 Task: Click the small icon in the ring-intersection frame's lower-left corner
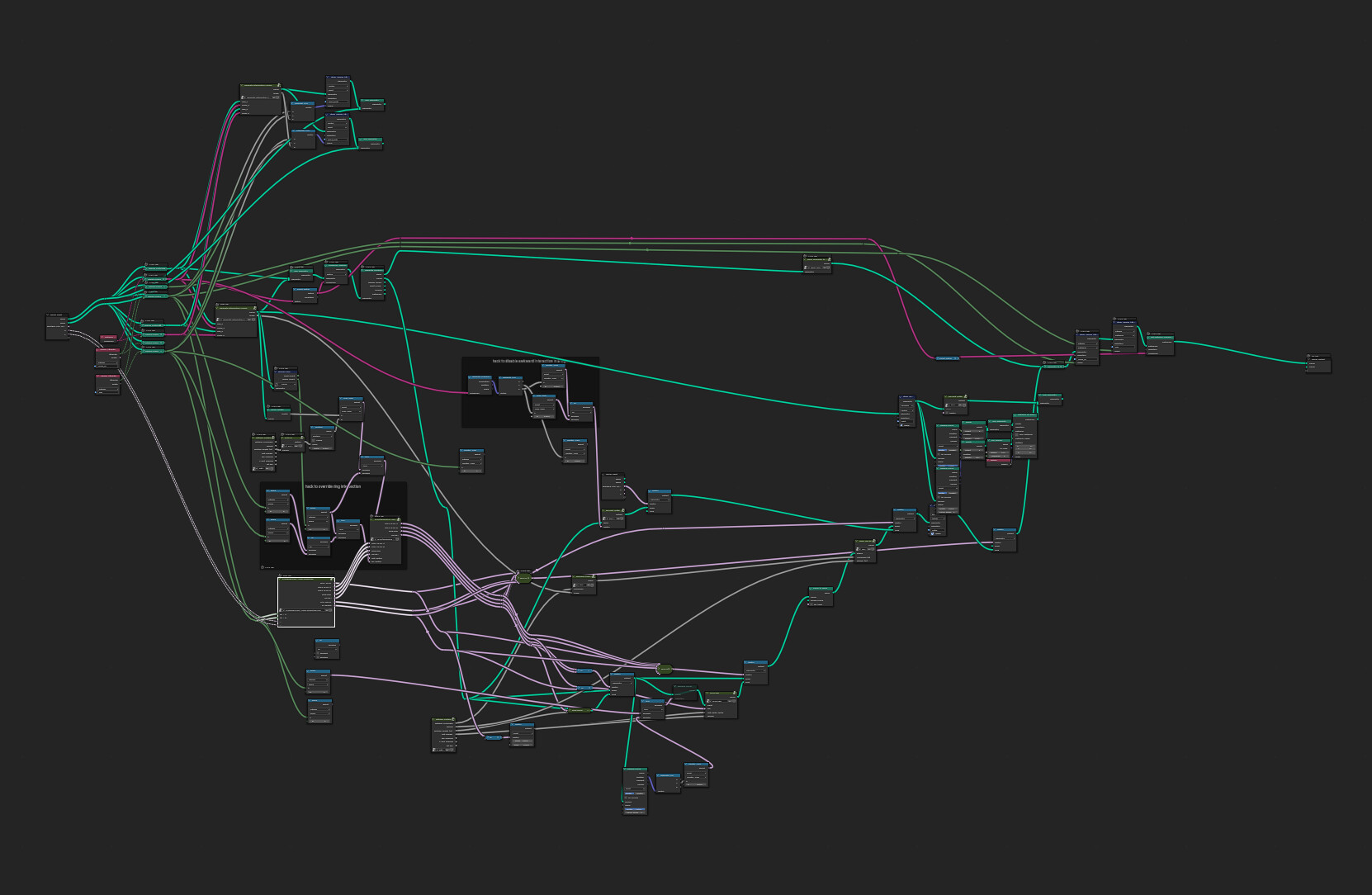point(263,567)
